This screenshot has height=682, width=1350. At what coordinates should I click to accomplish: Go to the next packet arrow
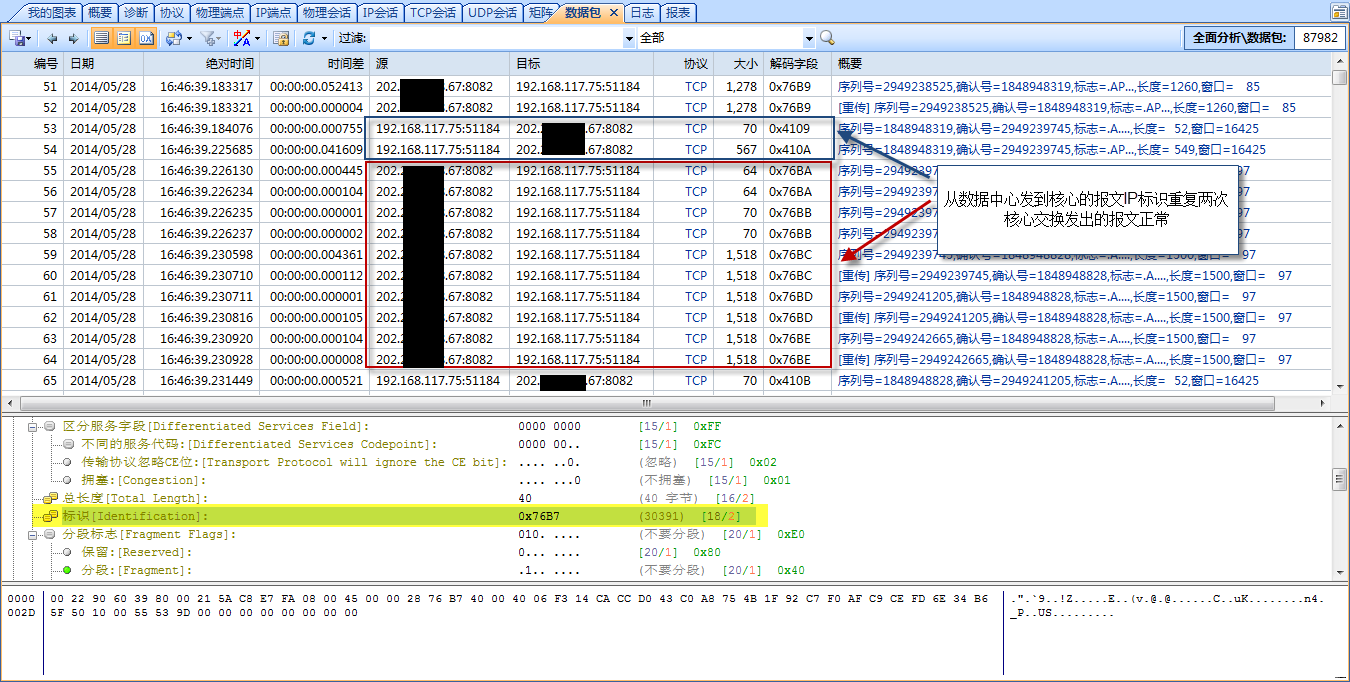click(x=73, y=38)
